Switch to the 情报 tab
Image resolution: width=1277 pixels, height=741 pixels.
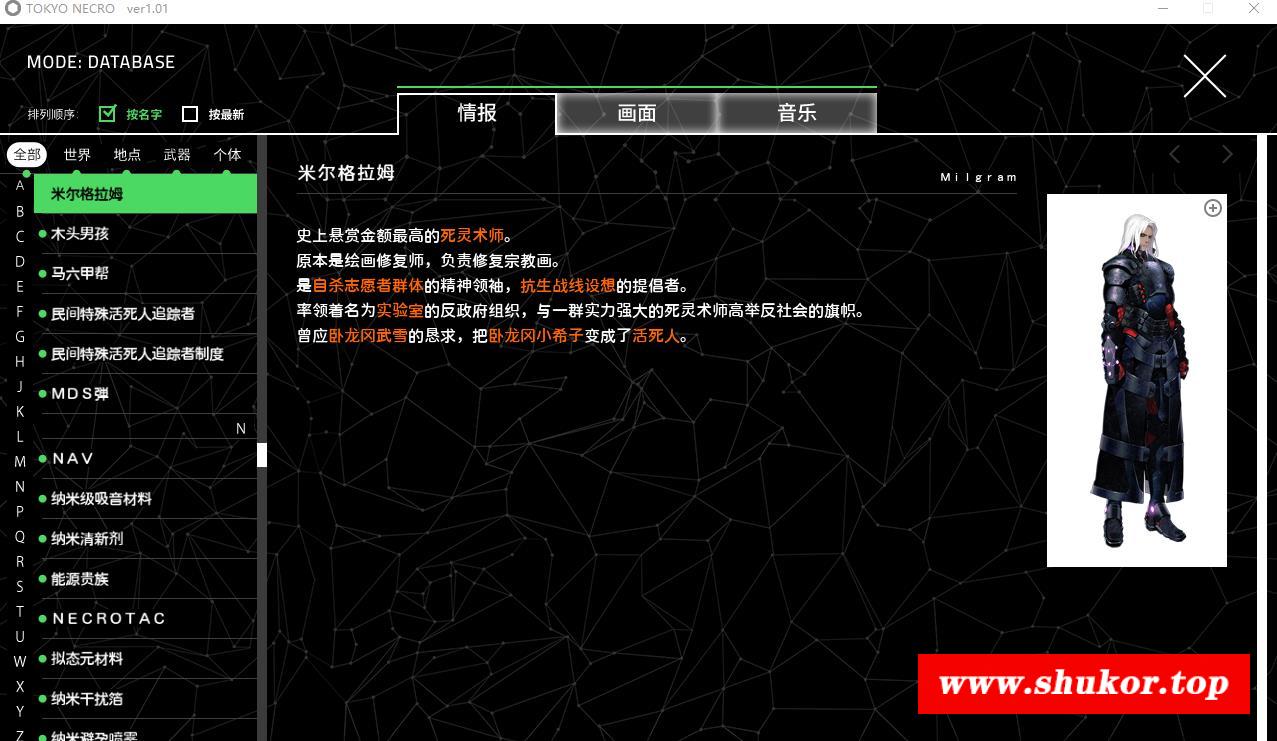(x=477, y=113)
